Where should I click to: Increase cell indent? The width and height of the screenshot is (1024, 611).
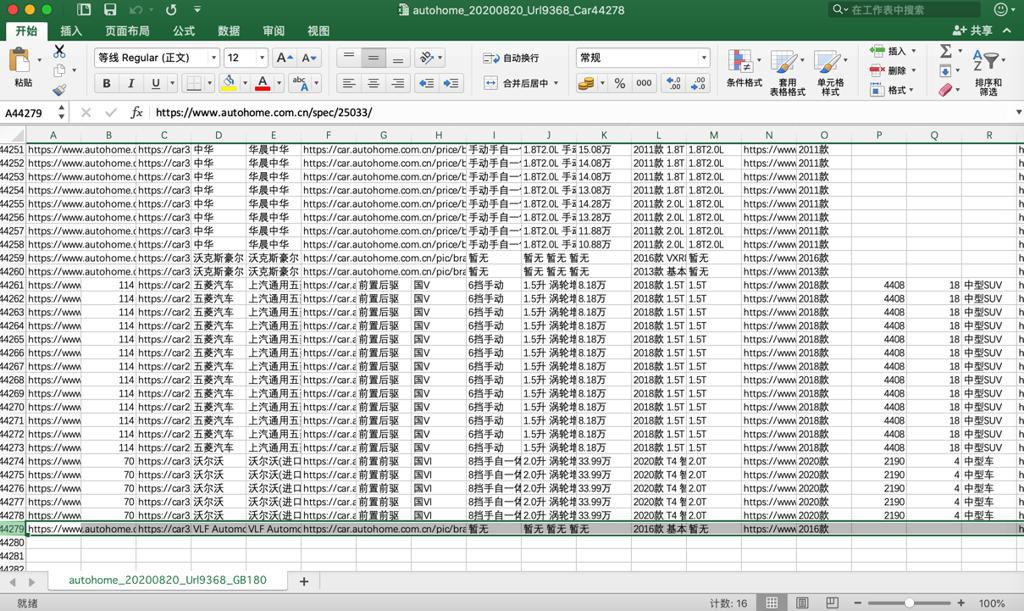pos(451,83)
